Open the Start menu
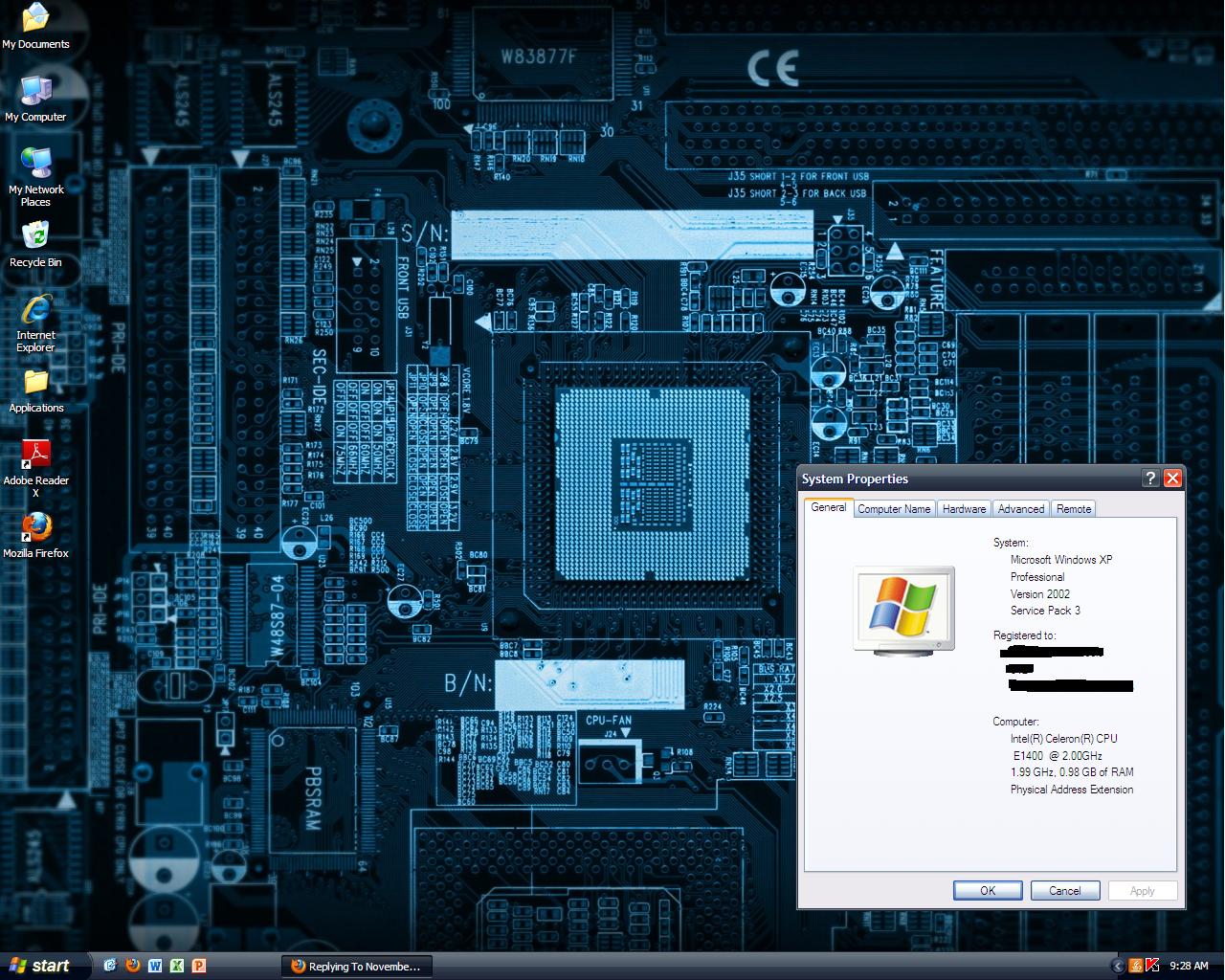The image size is (1225, 980). point(44,966)
